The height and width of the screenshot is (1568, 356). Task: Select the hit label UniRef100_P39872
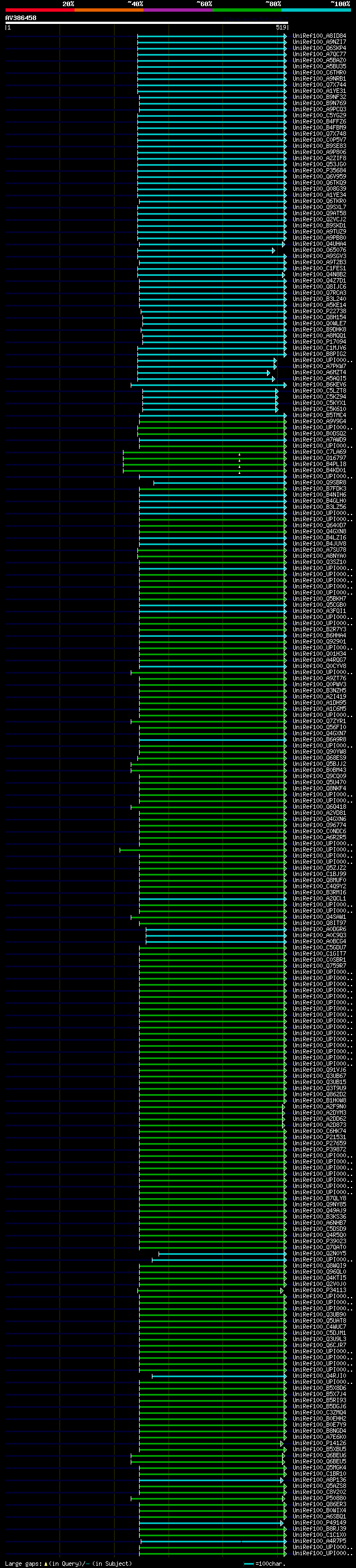(x=319, y=1149)
